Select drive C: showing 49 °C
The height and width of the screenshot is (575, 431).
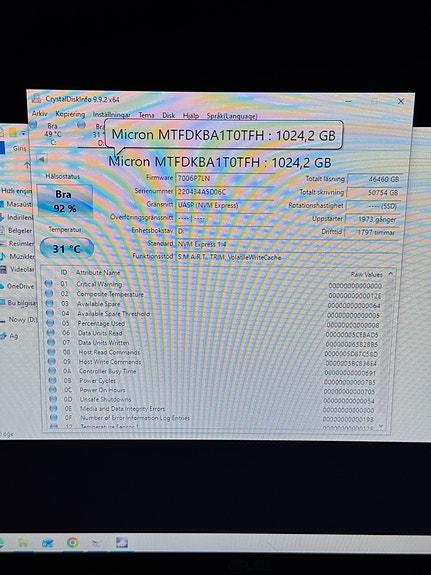(53, 134)
